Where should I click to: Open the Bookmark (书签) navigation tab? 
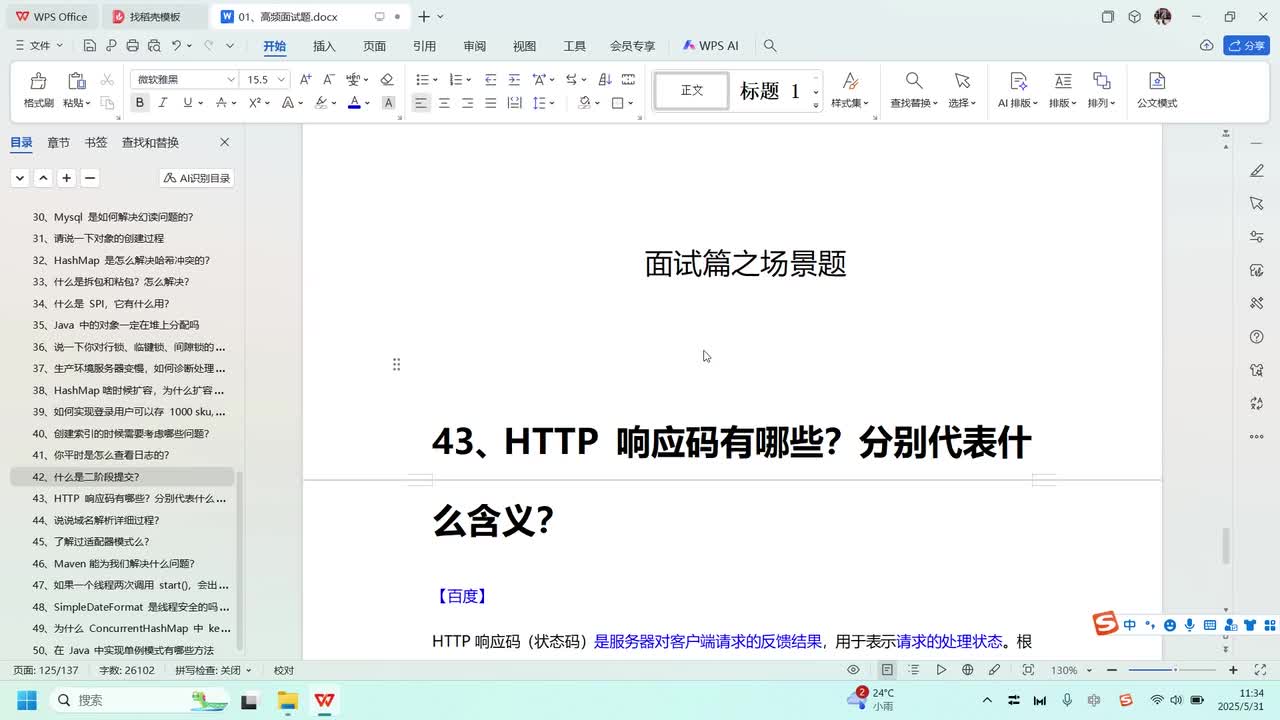pos(96,143)
